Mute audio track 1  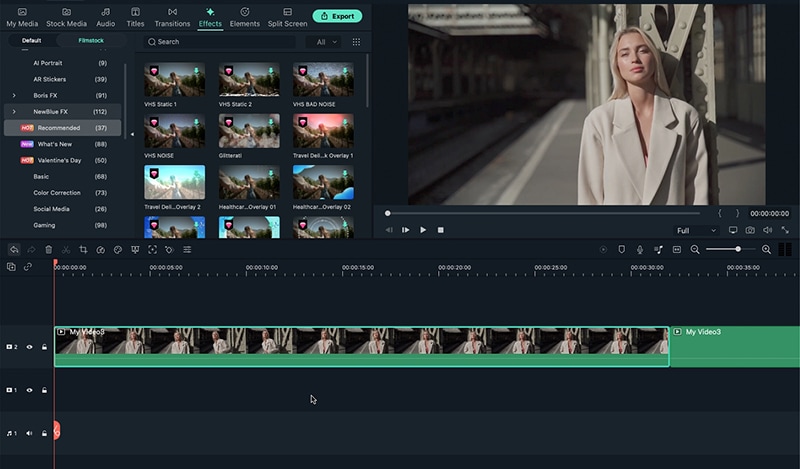point(30,433)
